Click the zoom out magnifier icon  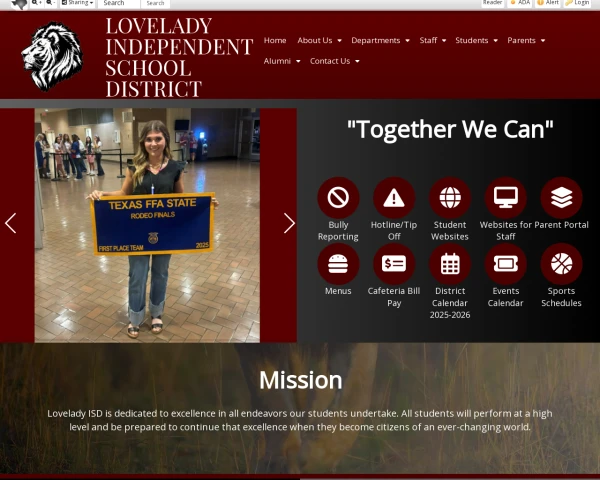click(x=51, y=3)
